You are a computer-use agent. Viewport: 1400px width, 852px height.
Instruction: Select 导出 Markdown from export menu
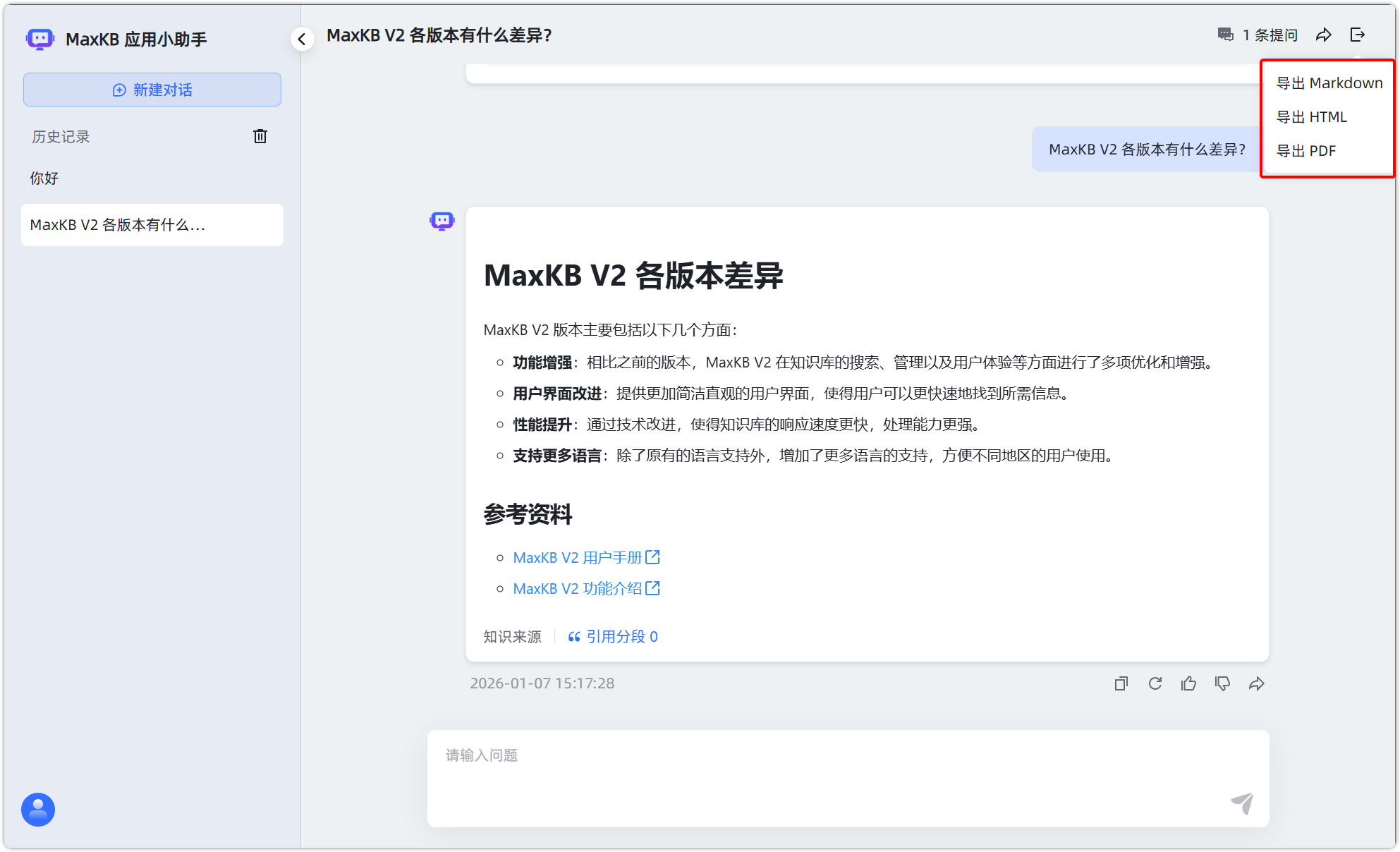coord(1329,83)
